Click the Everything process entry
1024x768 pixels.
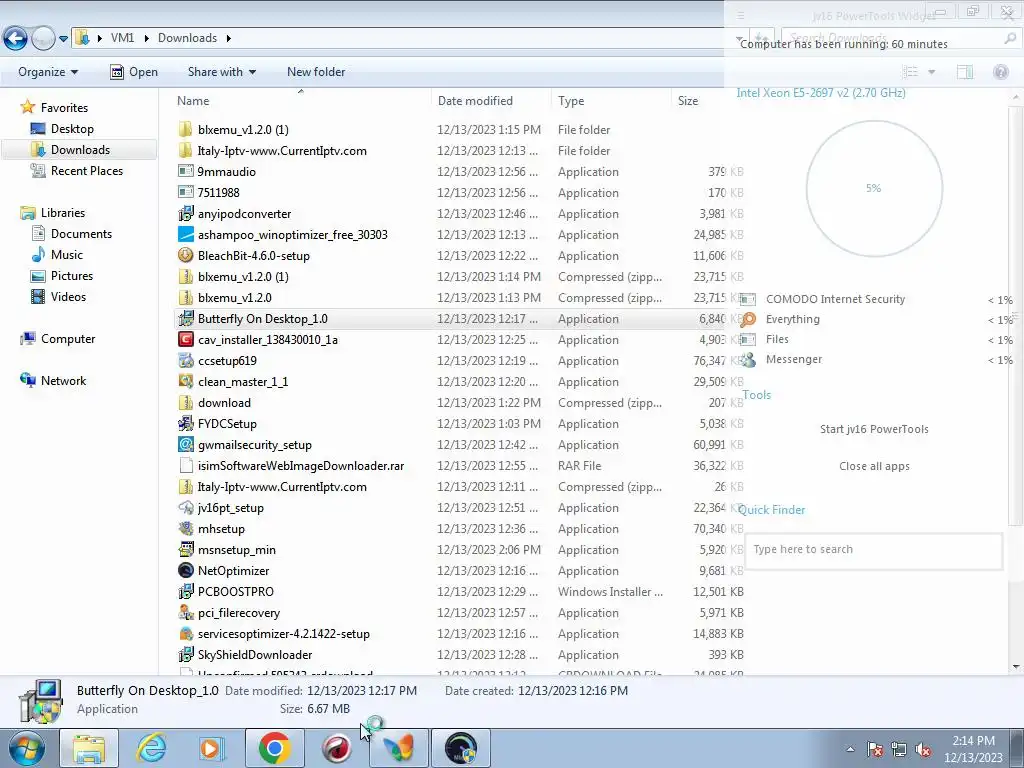coord(792,319)
